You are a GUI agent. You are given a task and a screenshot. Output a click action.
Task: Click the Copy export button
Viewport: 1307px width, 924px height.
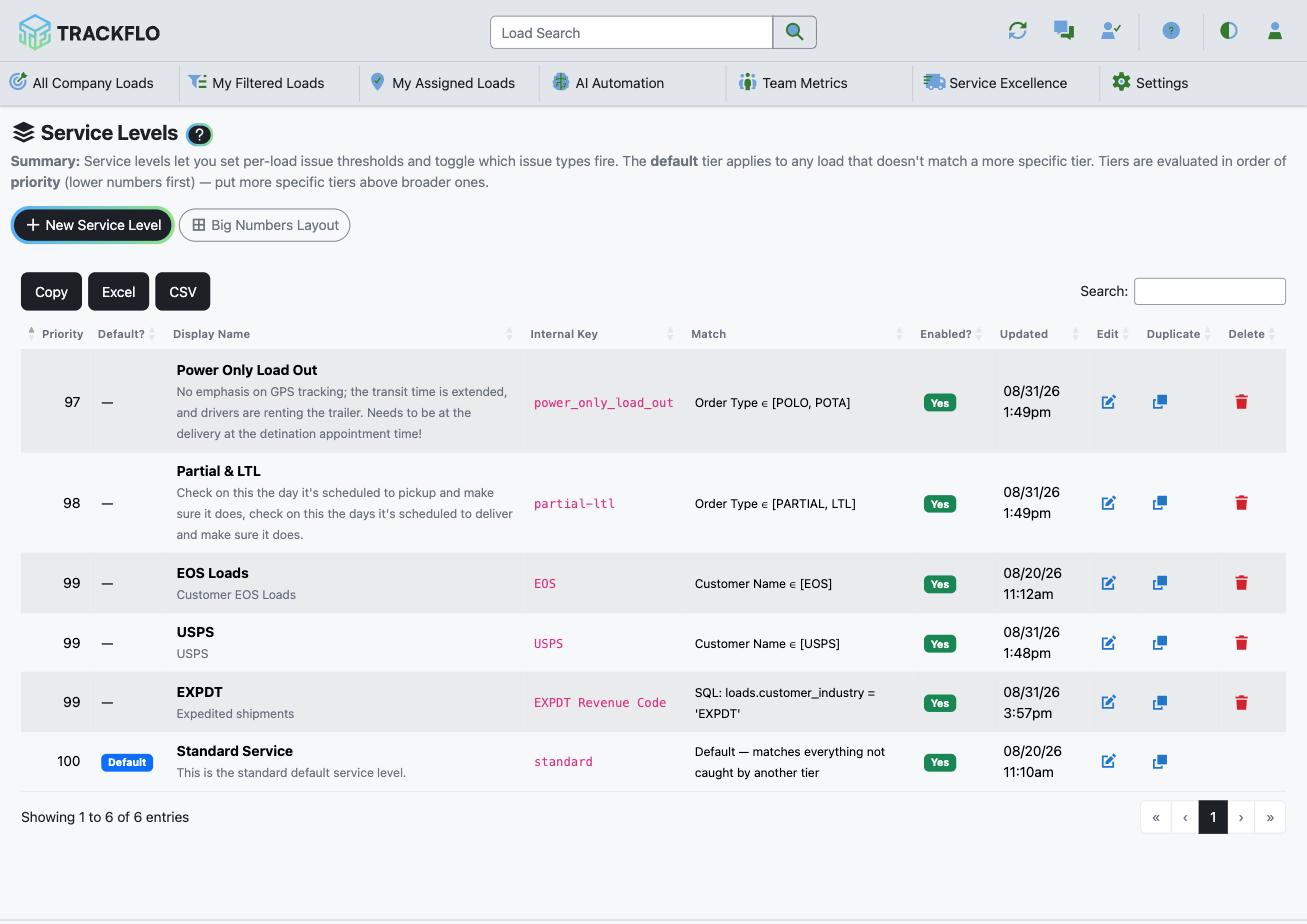51,292
